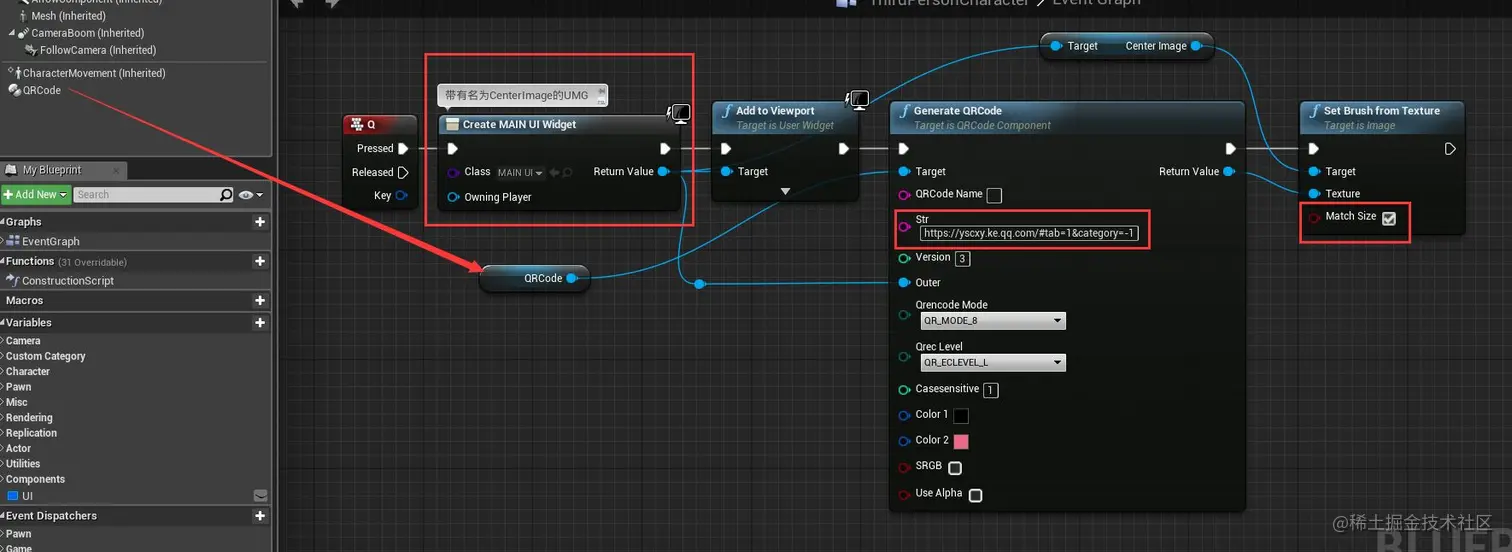Collapse the Variables section
This screenshot has width=1512, height=552.
click(3, 323)
